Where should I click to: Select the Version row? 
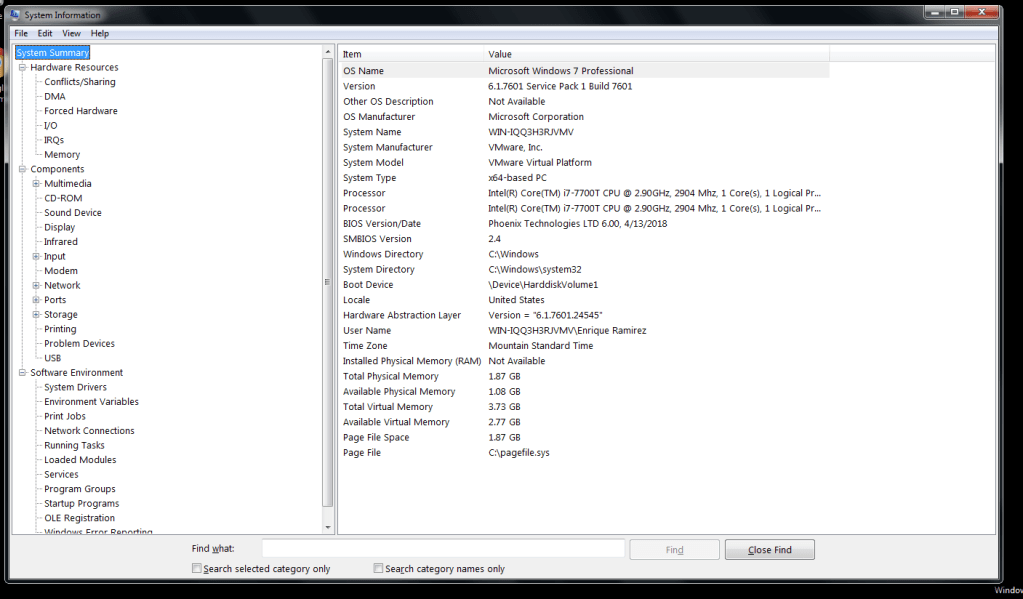tap(585, 86)
